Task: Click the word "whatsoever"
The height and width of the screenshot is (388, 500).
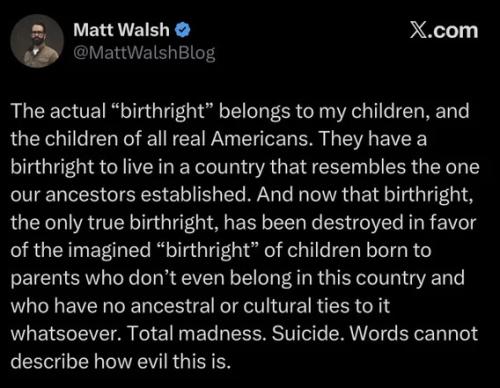Action: coord(66,333)
